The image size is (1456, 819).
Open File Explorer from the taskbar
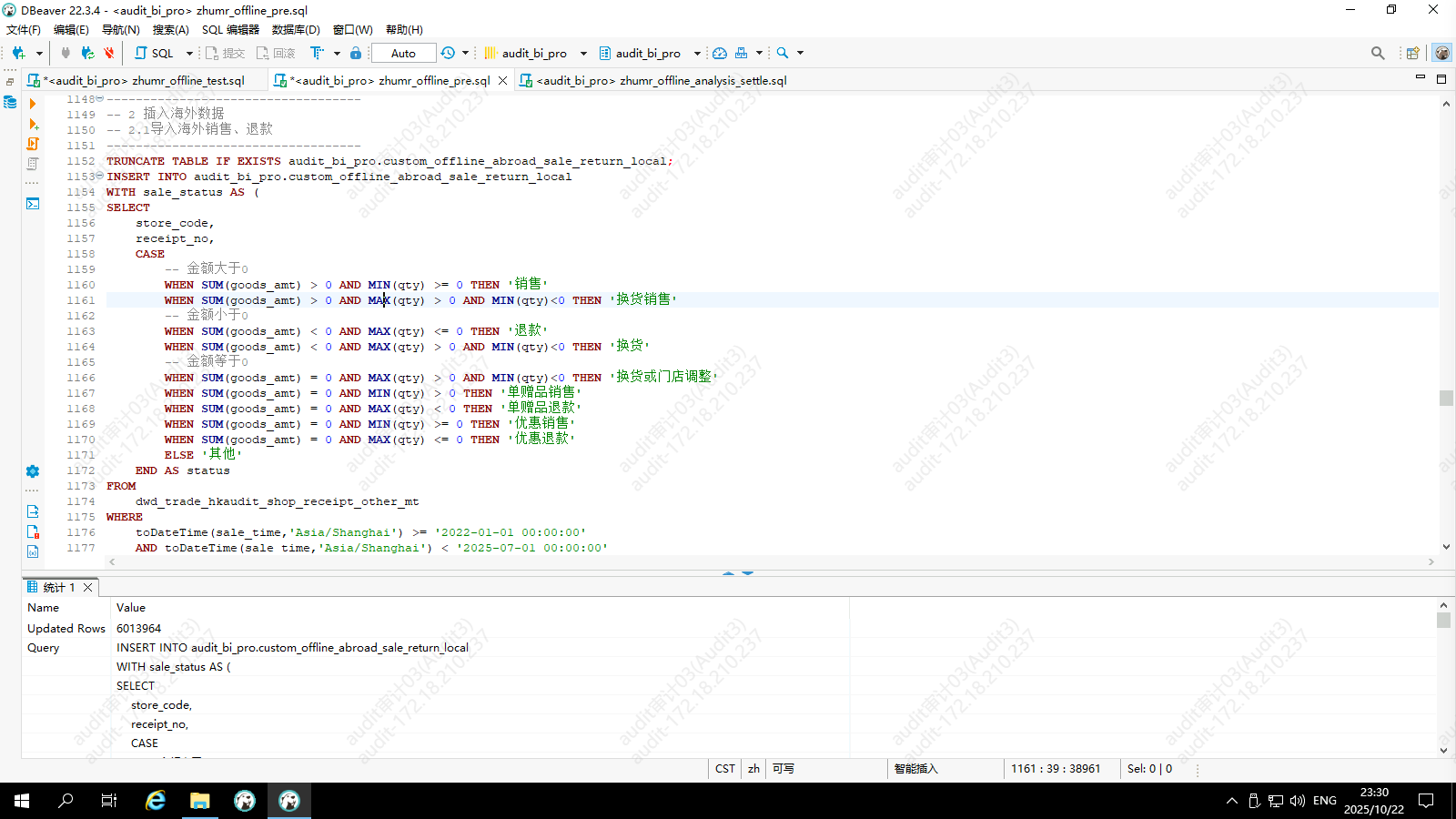point(200,801)
